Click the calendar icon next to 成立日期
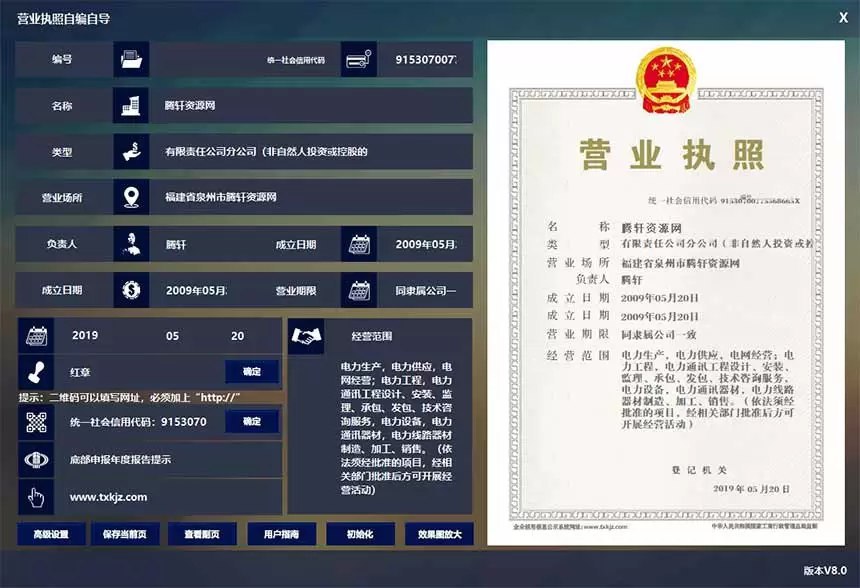Image resolution: width=860 pixels, height=588 pixels. (358, 244)
